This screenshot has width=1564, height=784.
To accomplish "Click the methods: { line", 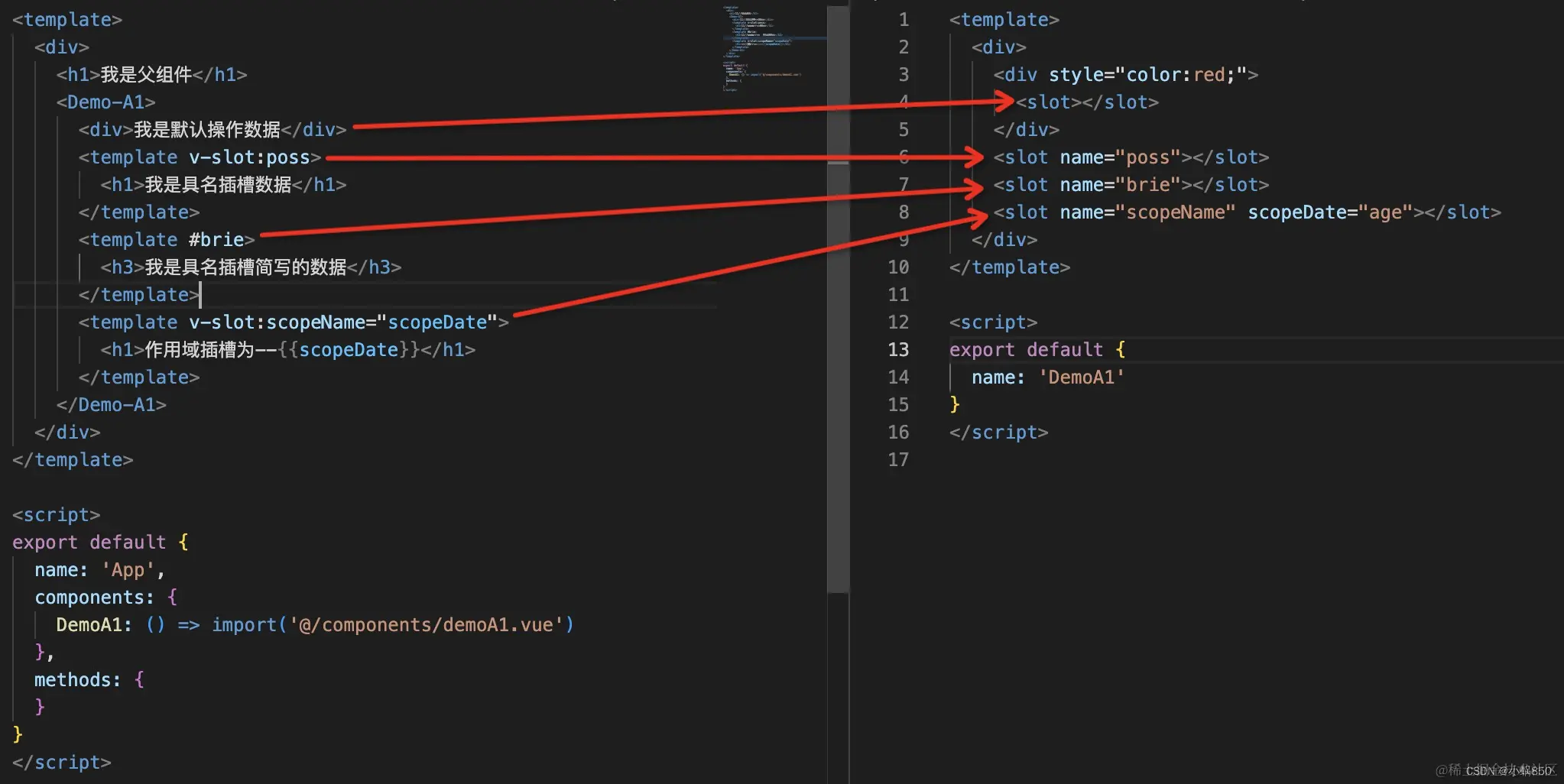I will click(89, 679).
